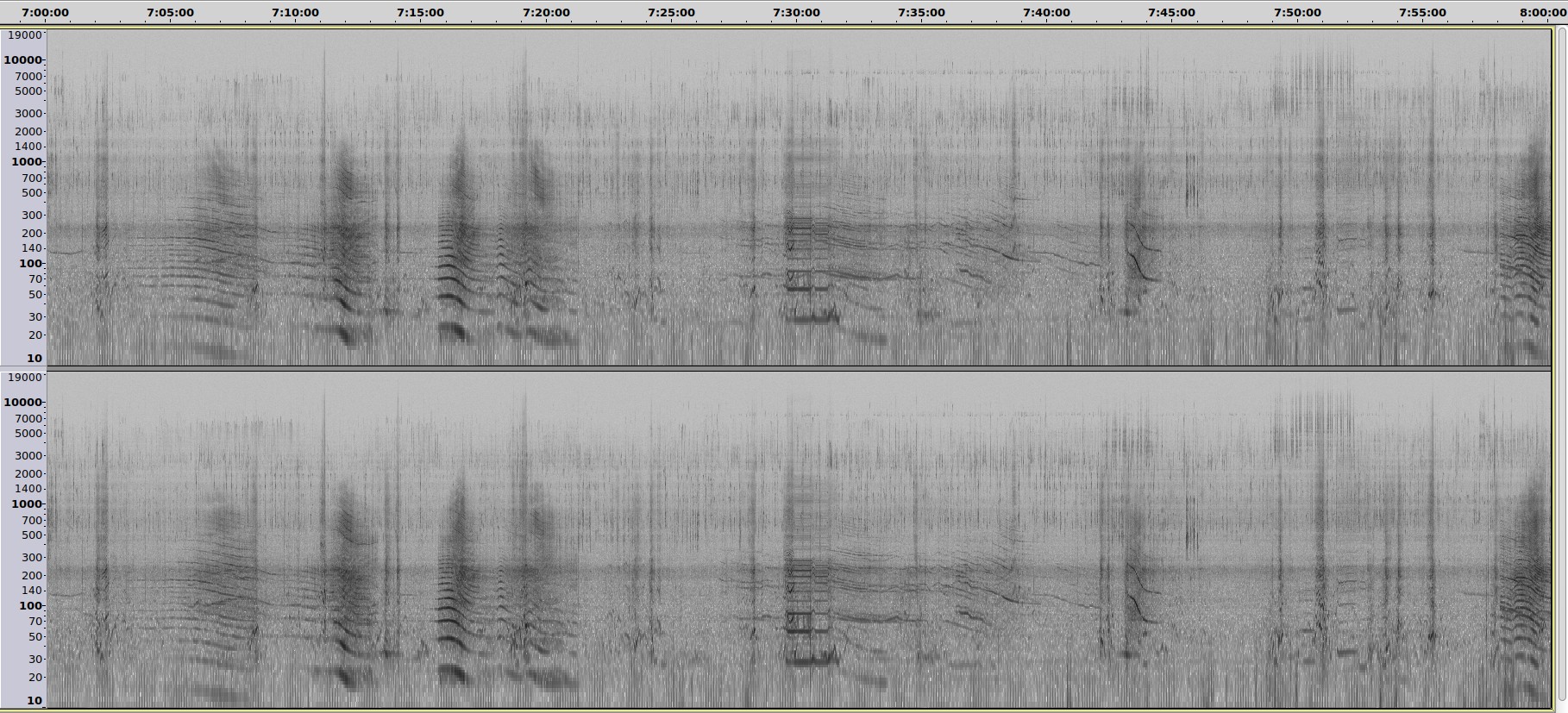Select 7:55:00 on the time ruler
Viewport: 1568px width, 713px height.
tap(1422, 13)
